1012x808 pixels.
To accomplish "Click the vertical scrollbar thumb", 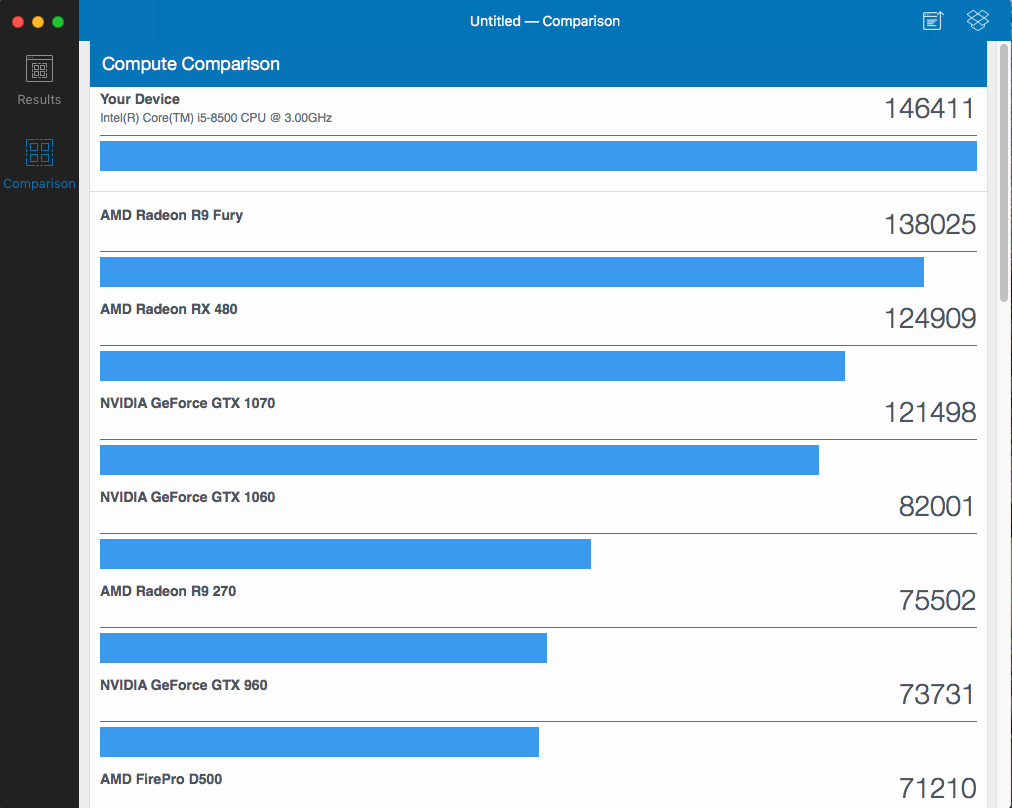I will click(x=1004, y=172).
